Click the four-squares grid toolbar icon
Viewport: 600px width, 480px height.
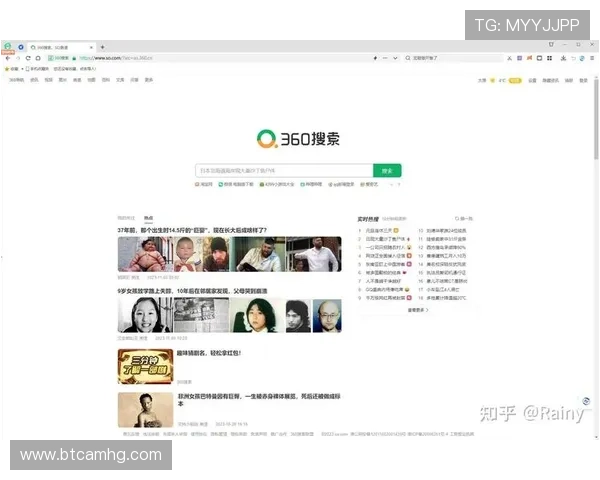point(549,58)
